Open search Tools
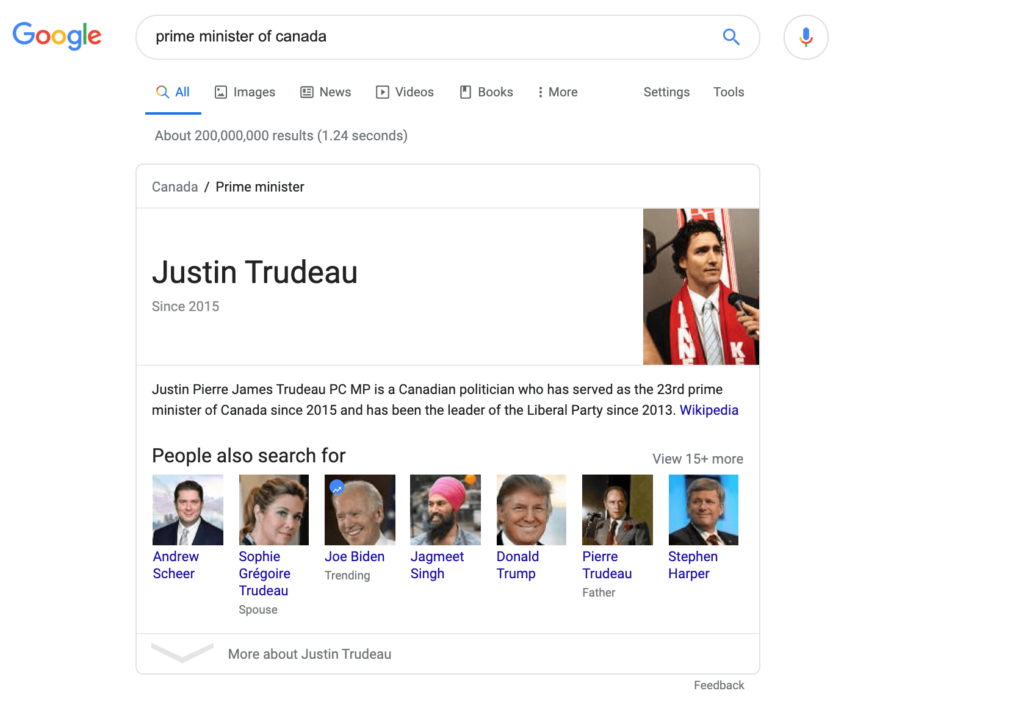 click(728, 91)
